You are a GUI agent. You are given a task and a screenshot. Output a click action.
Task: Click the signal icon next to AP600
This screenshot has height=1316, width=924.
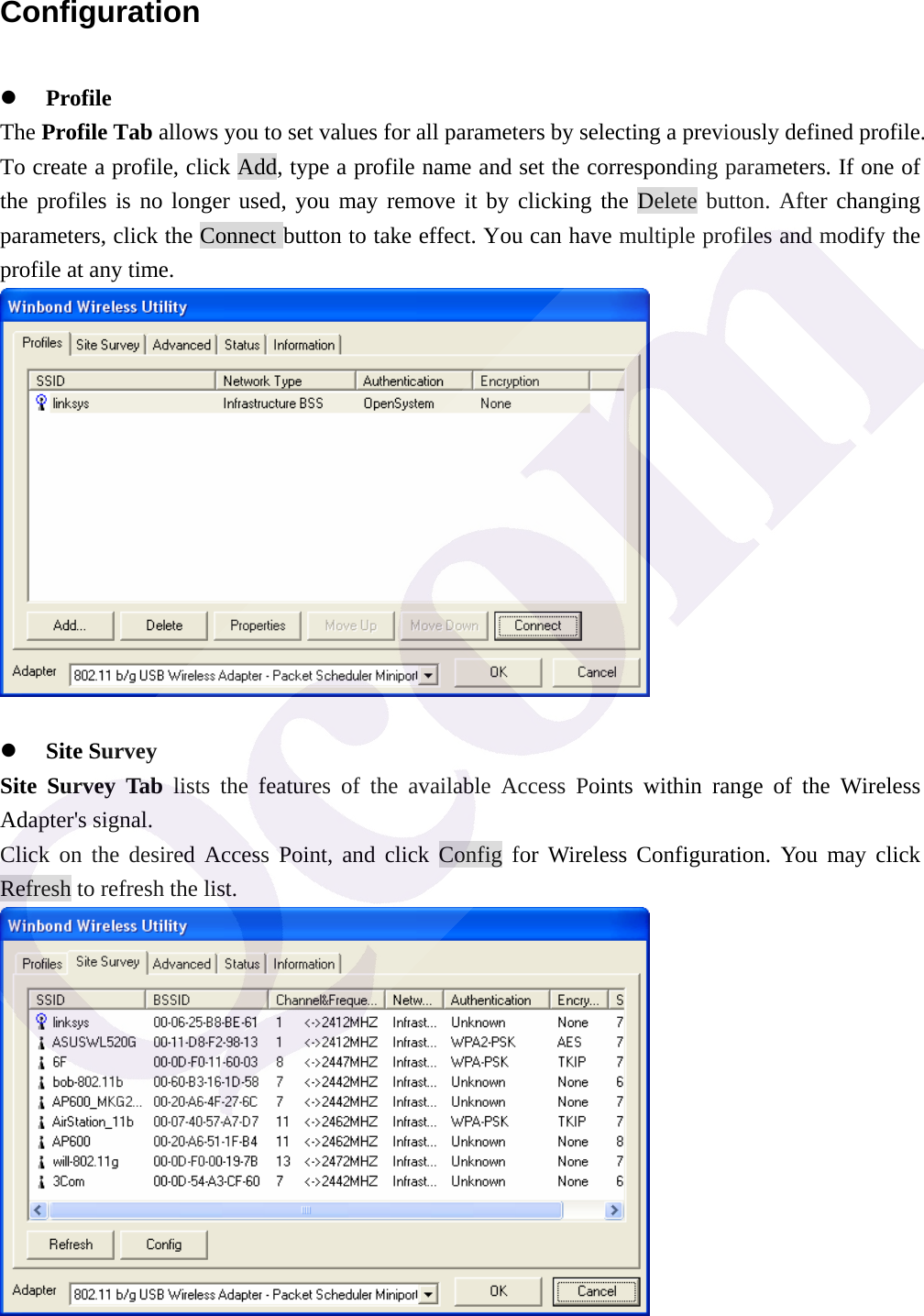tap(42, 1142)
